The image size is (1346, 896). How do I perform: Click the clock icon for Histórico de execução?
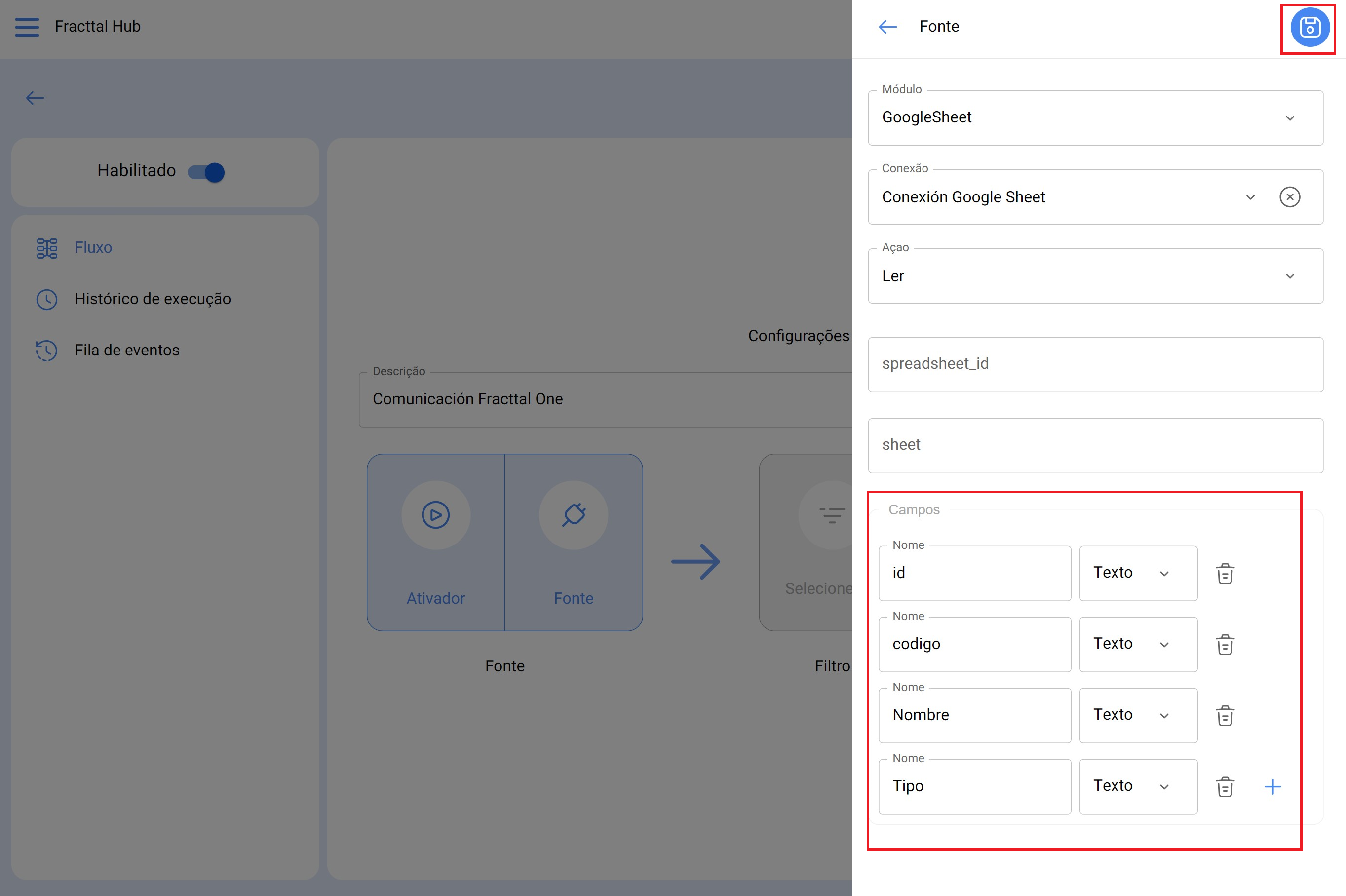click(x=47, y=300)
